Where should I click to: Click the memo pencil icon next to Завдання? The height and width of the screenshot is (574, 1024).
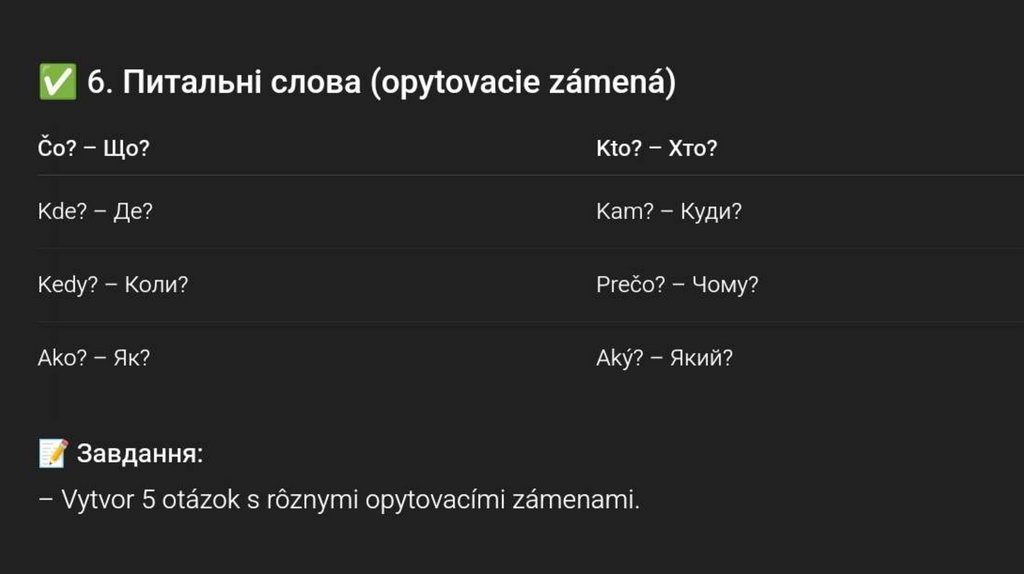pyautogui.click(x=52, y=454)
